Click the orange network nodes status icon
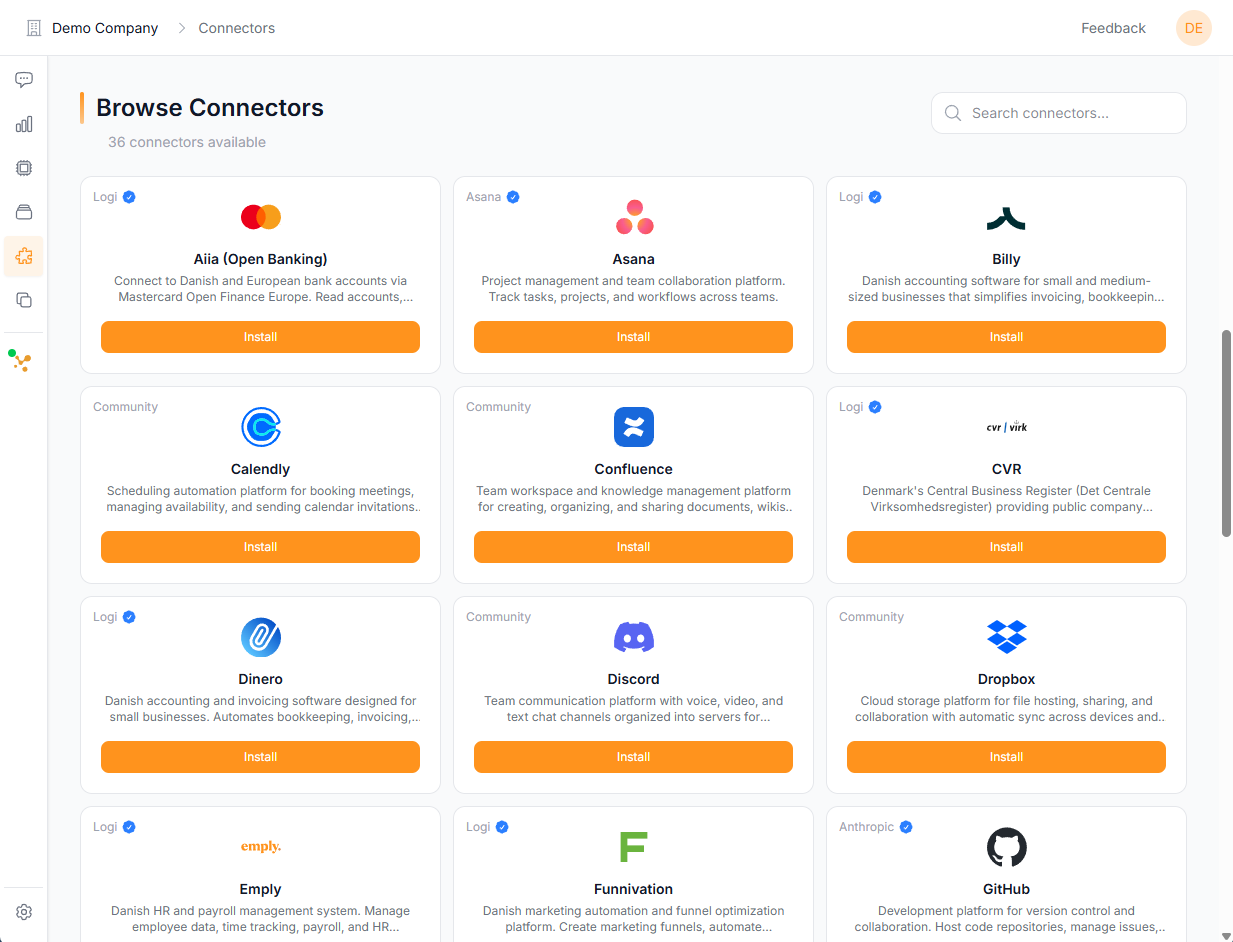Viewport: 1233px width, 942px height. [21, 362]
